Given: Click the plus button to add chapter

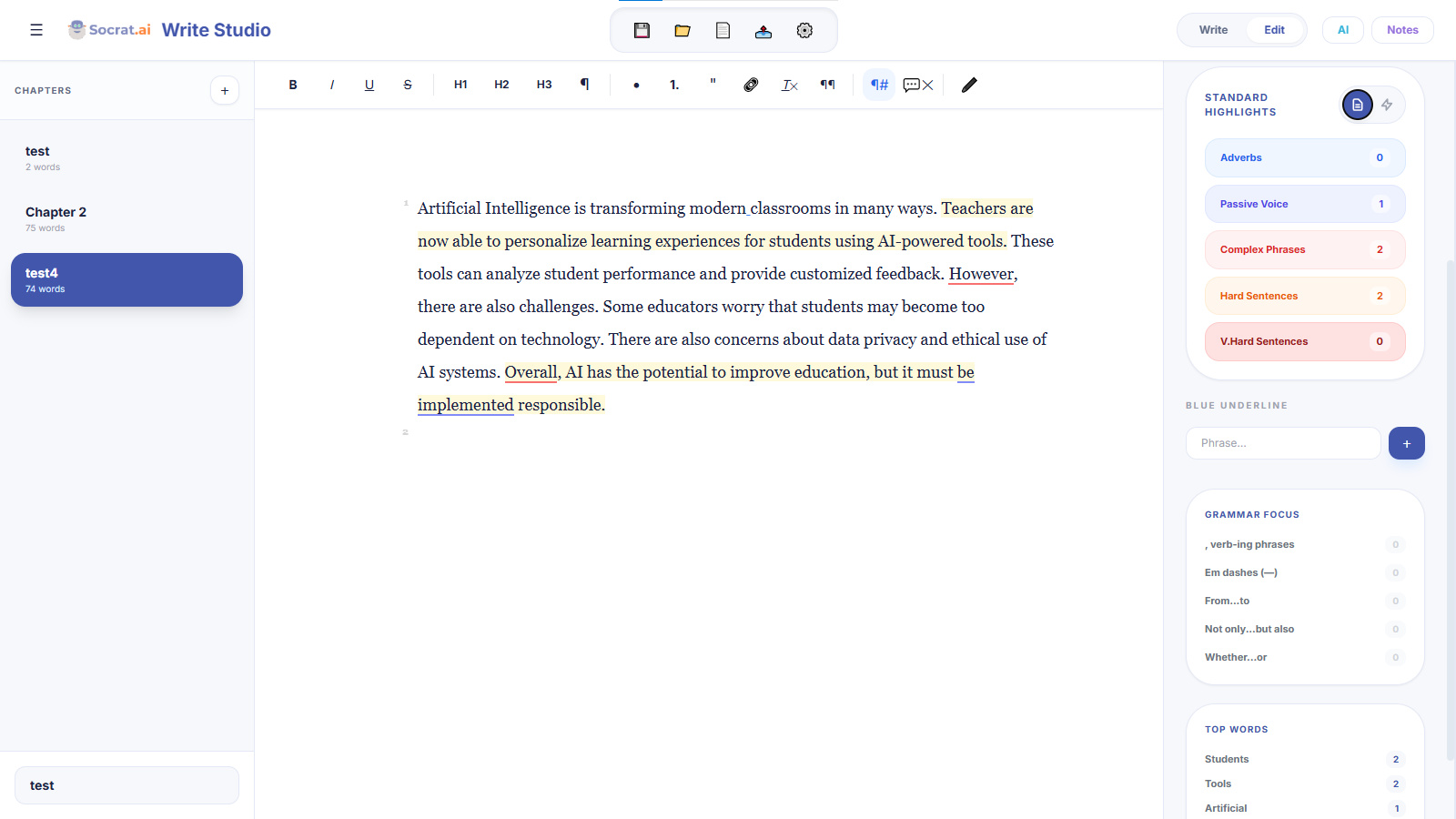Looking at the screenshot, I should (225, 90).
